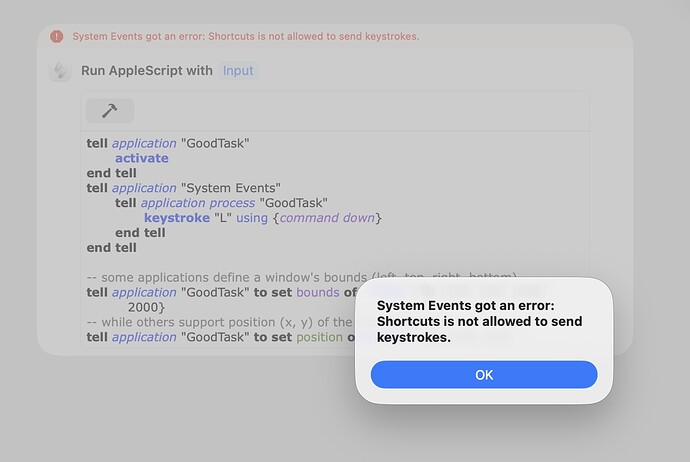Click the red error message banner text

pyautogui.click(x=245, y=36)
